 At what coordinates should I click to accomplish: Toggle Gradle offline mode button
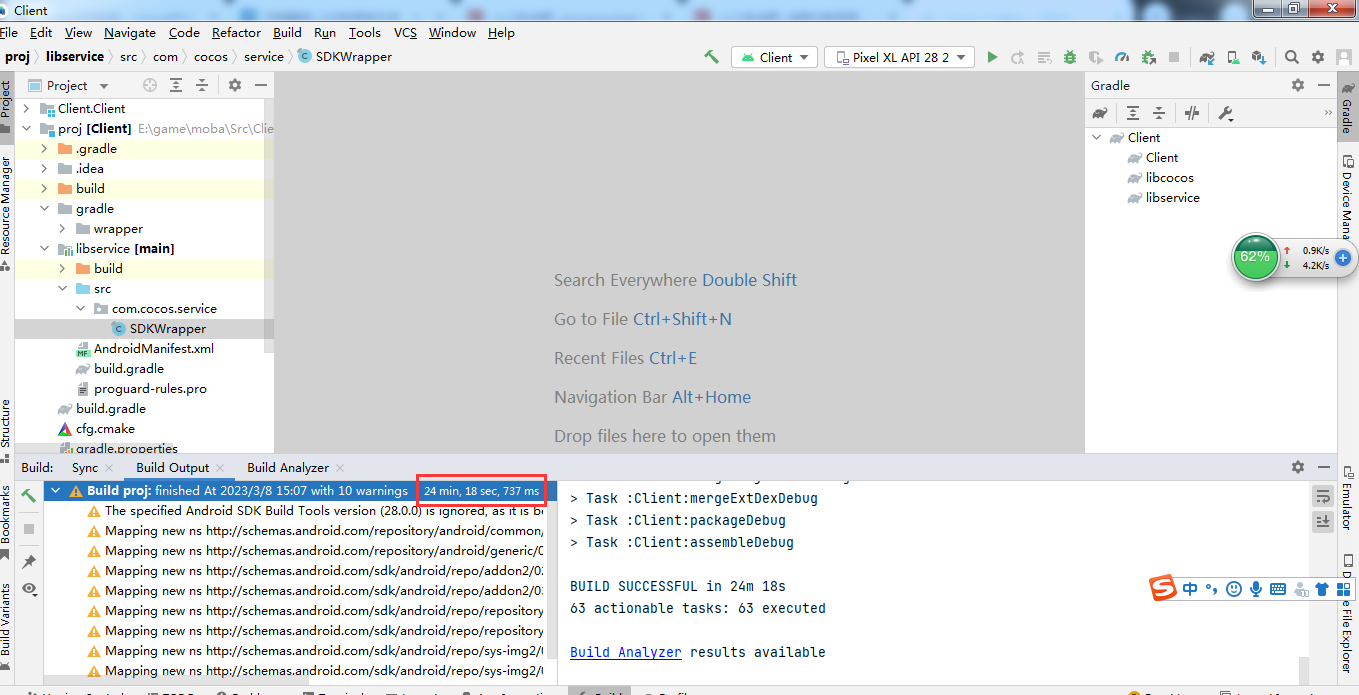click(x=1192, y=113)
